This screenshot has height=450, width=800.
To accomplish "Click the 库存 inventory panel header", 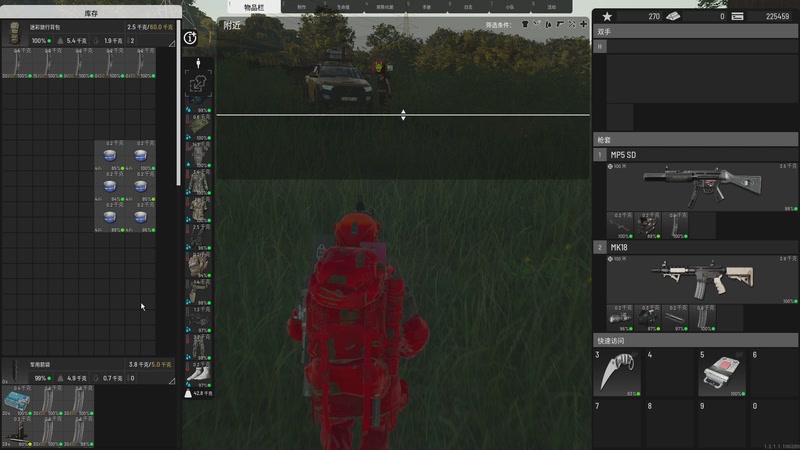I will (x=91, y=13).
